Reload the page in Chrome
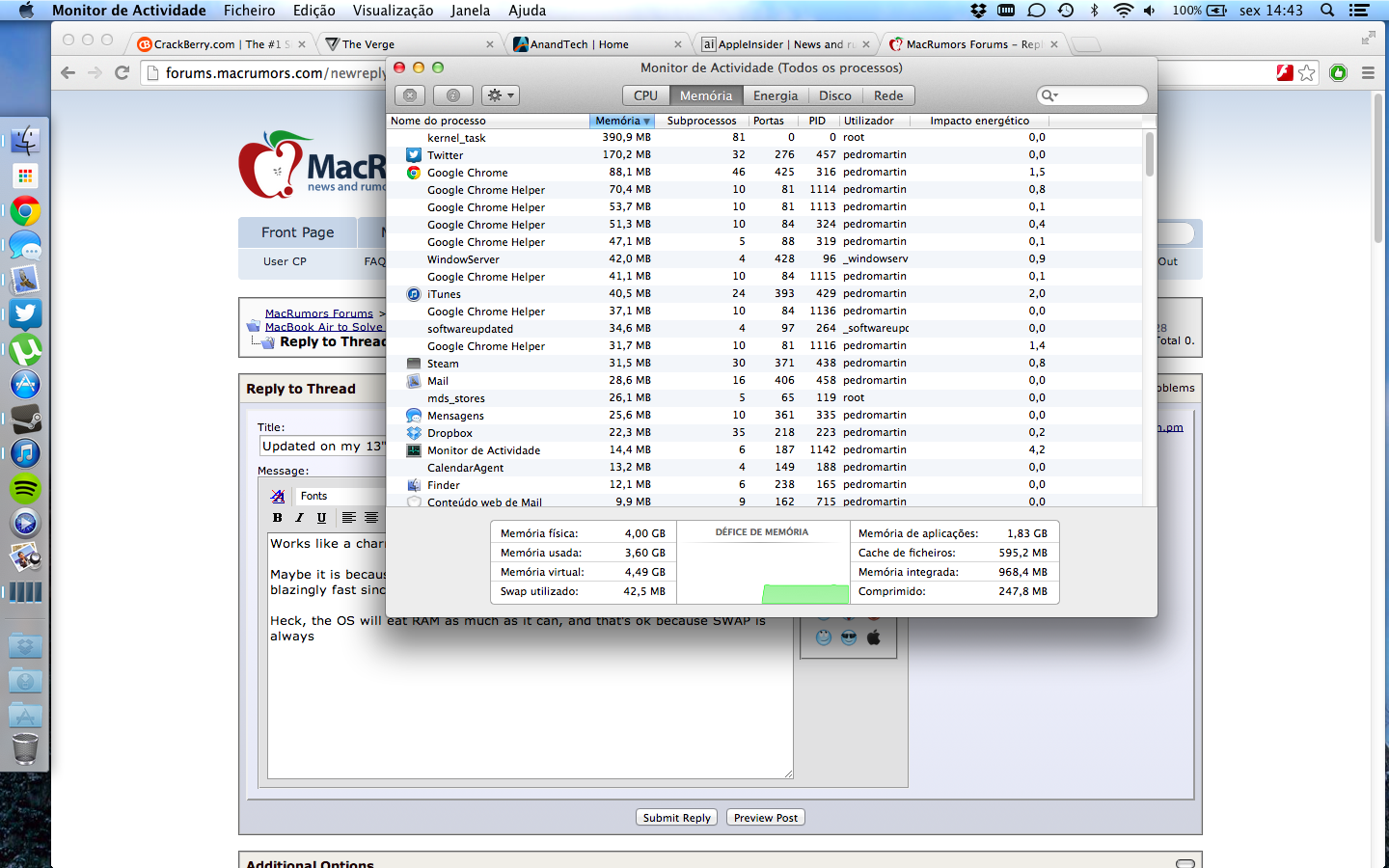 point(122,72)
